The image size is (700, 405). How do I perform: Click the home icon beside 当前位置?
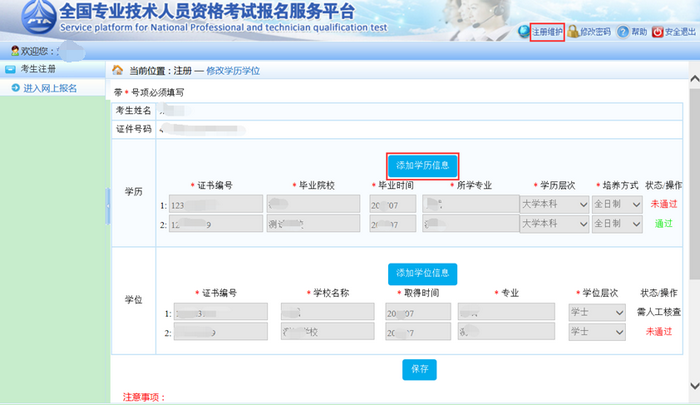[x=118, y=70]
